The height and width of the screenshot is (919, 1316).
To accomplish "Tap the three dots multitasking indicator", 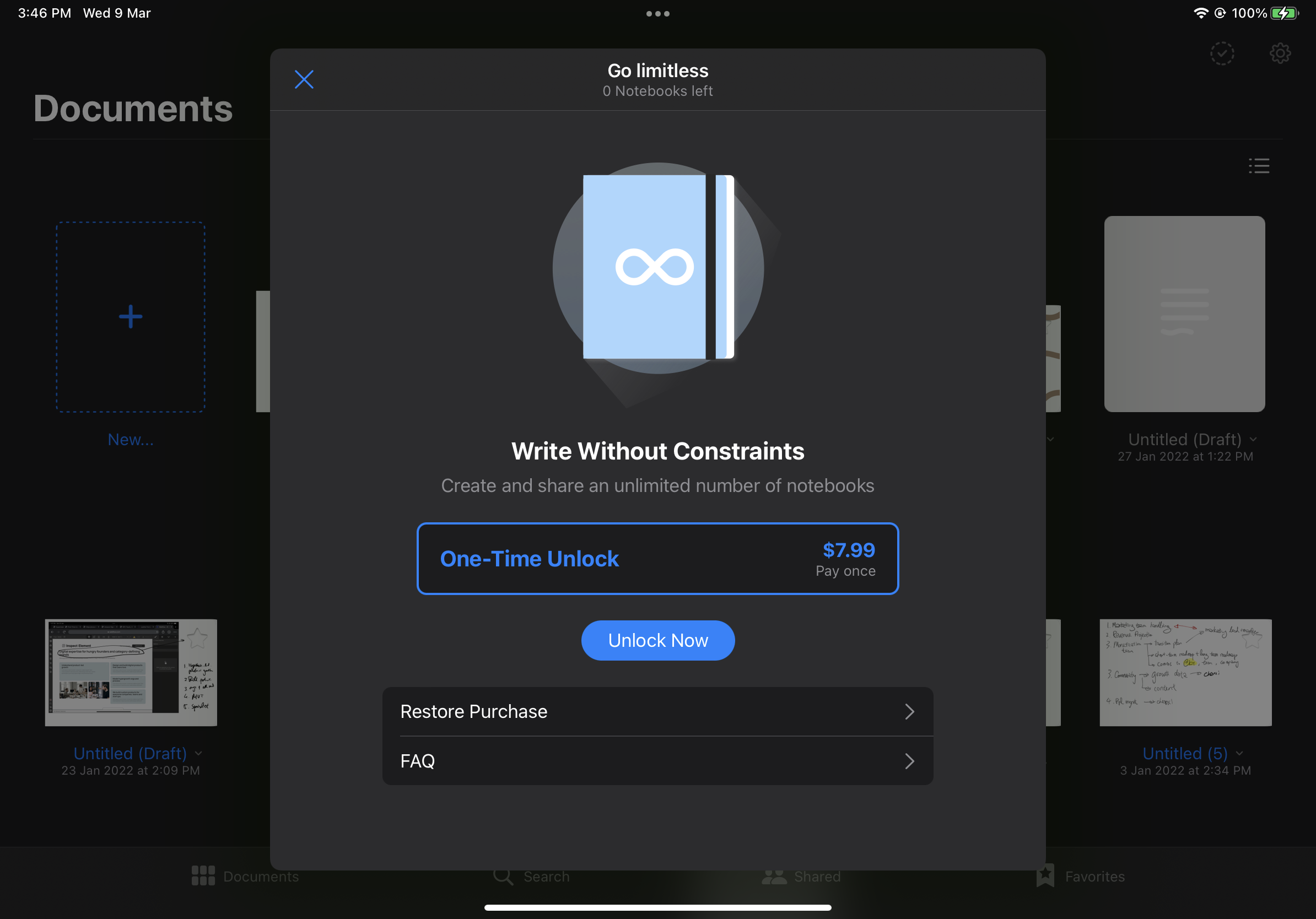I will (x=657, y=14).
